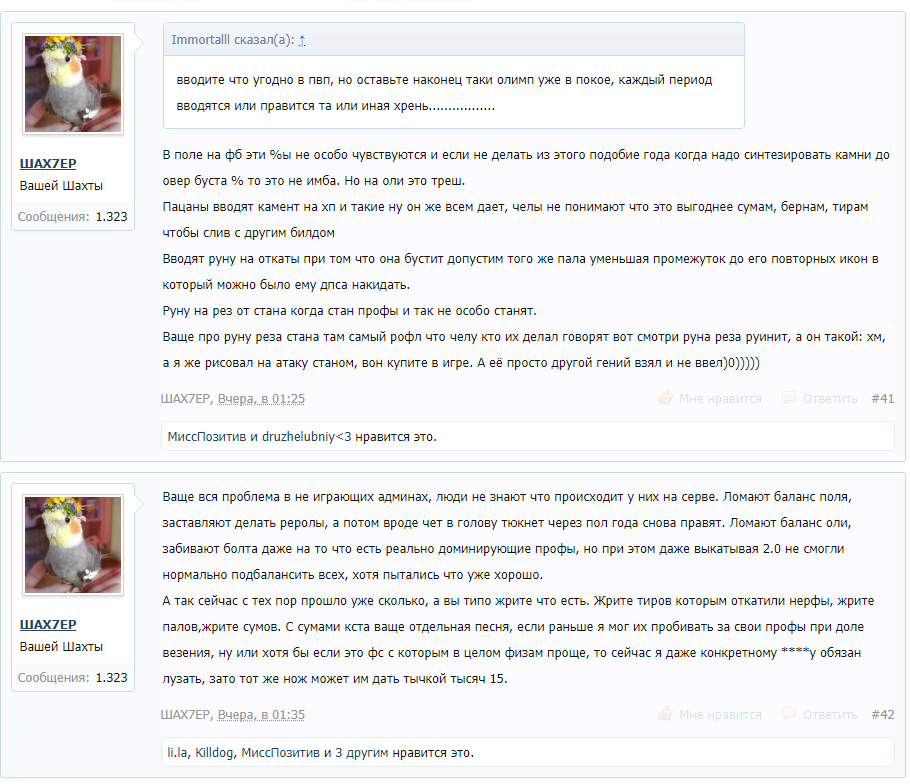Open post #41 permalink
Screen dimensions: 910x784
883,399
